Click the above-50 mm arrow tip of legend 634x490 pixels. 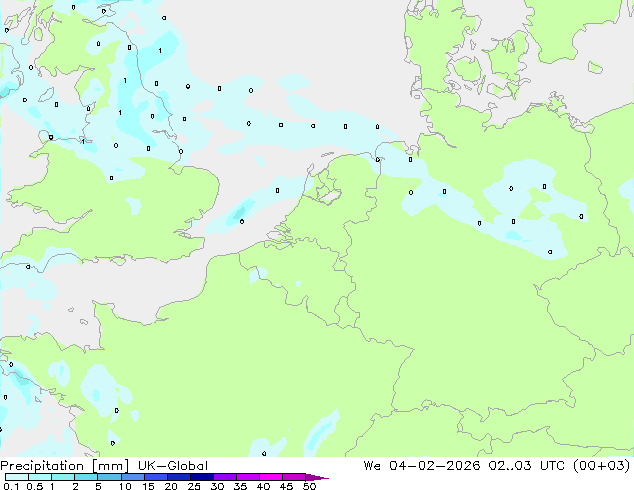pyautogui.click(x=317, y=477)
